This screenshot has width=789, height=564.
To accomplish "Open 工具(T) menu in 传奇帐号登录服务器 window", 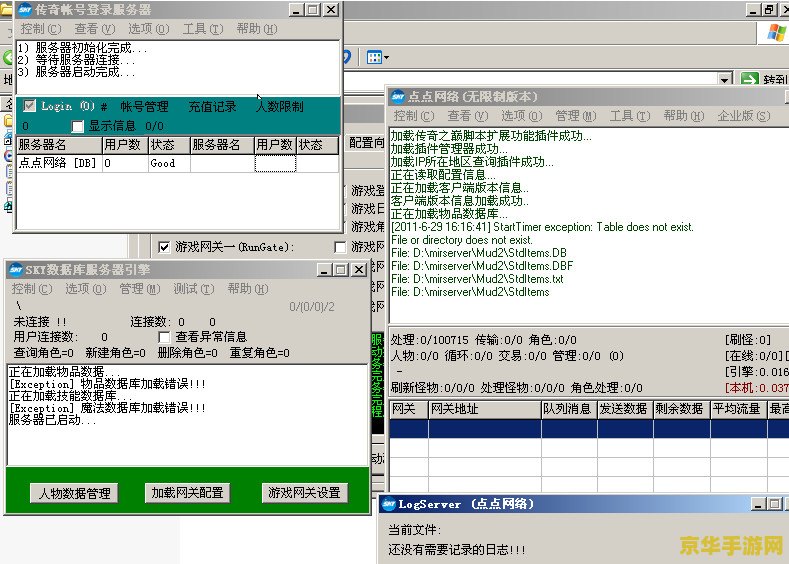I will click(203, 29).
